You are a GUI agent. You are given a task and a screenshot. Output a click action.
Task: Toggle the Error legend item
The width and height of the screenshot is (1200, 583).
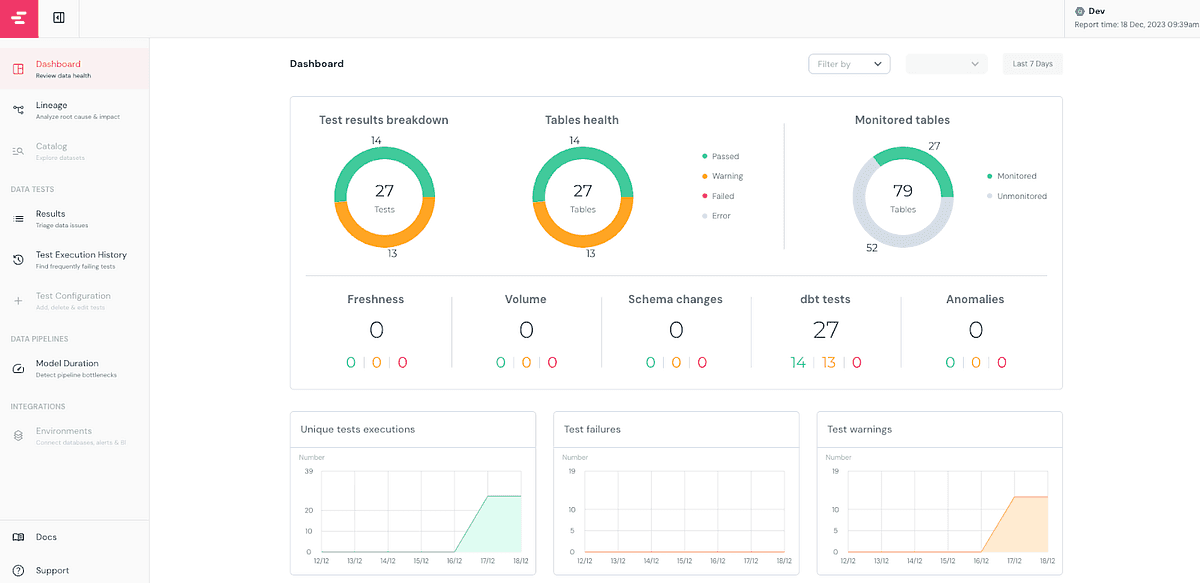(x=717, y=216)
